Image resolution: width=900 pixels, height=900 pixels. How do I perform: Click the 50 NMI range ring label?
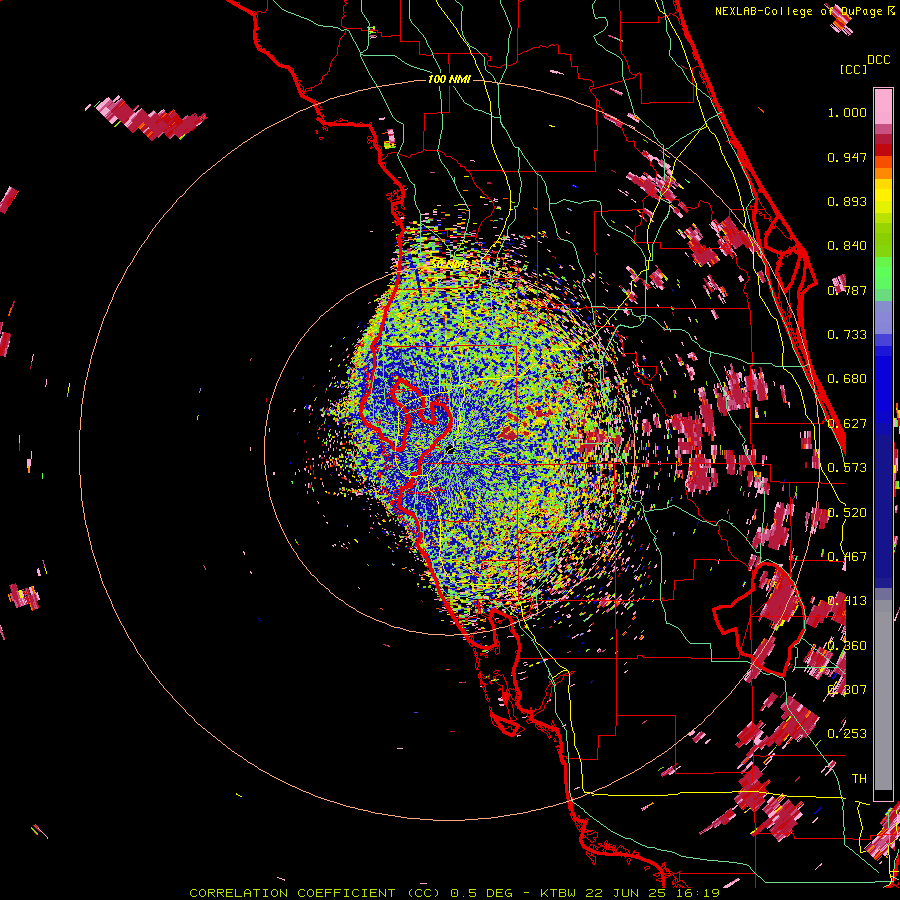[x=449, y=264]
